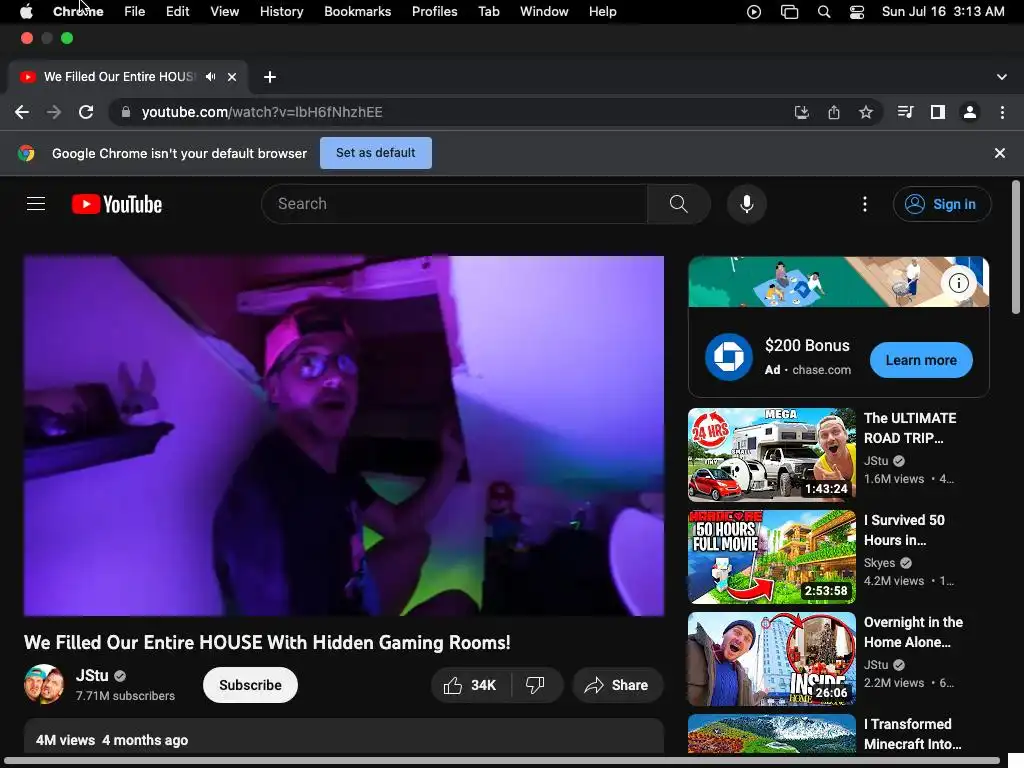Share this page using the share icon
Screen dimensions: 1024x768
[834, 112]
